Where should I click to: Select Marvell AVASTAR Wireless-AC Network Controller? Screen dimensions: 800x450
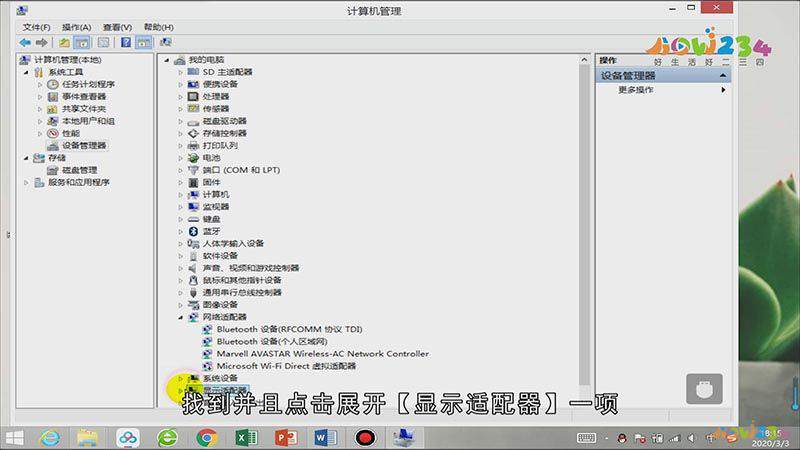tap(322, 354)
